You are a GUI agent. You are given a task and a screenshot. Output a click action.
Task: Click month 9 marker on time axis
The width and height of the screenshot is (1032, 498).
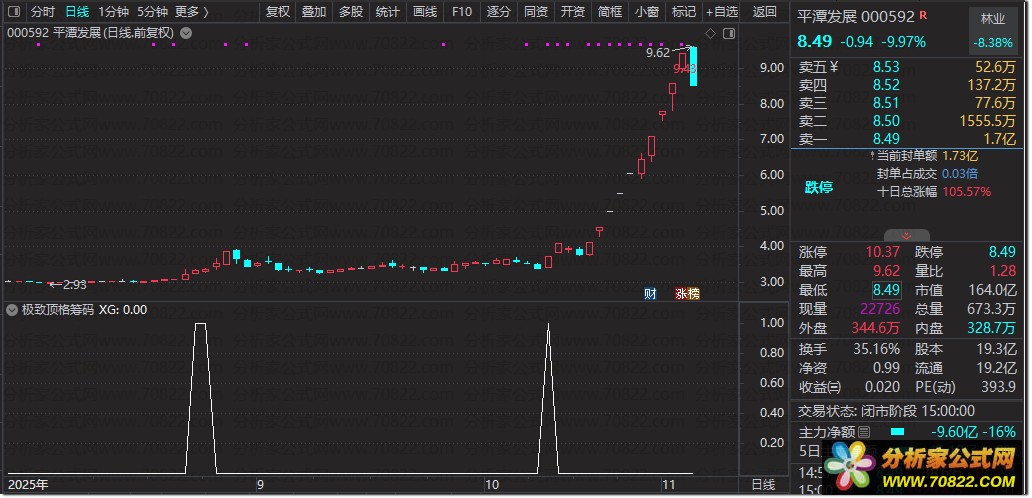260,486
